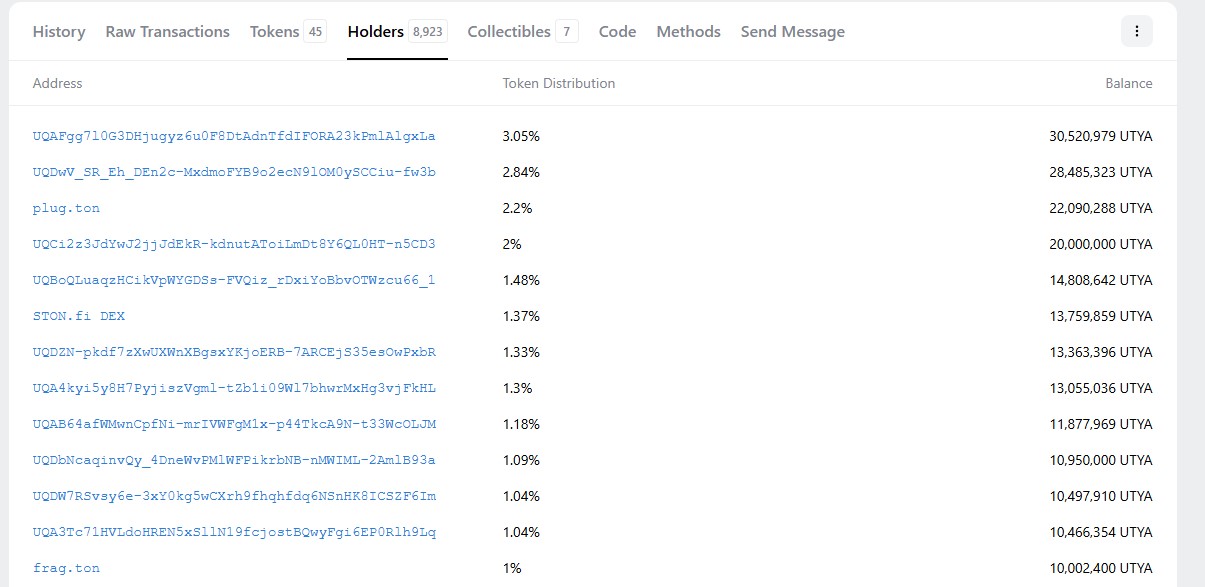Open the Raw Transactions tab
This screenshot has width=1205, height=587.
pyautogui.click(x=168, y=32)
